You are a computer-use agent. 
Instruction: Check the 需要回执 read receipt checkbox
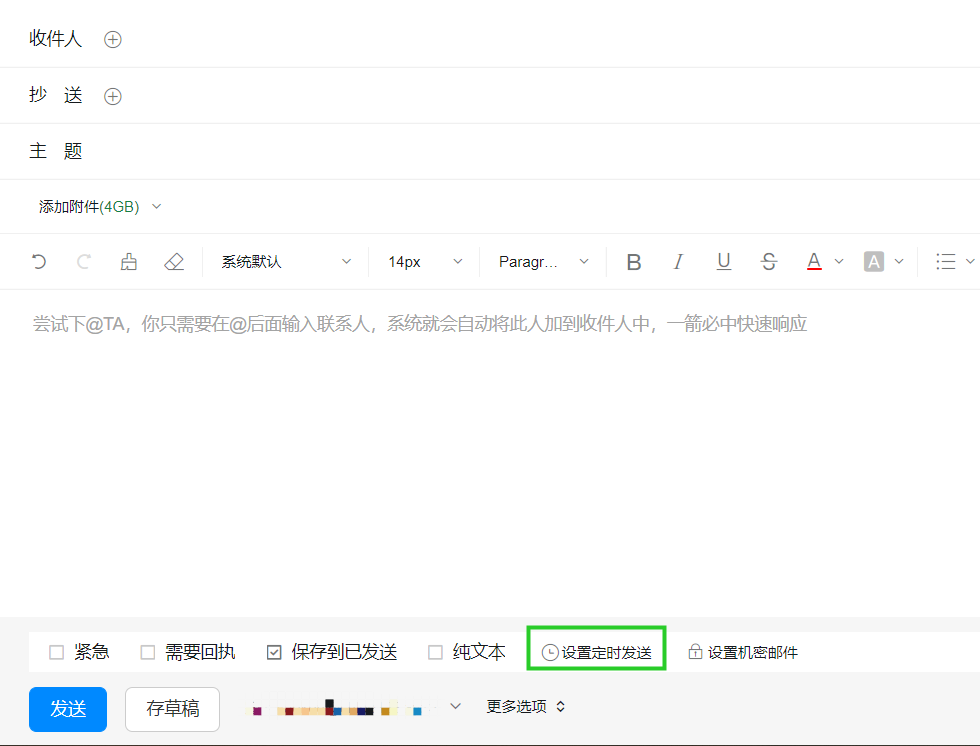pyautogui.click(x=148, y=652)
